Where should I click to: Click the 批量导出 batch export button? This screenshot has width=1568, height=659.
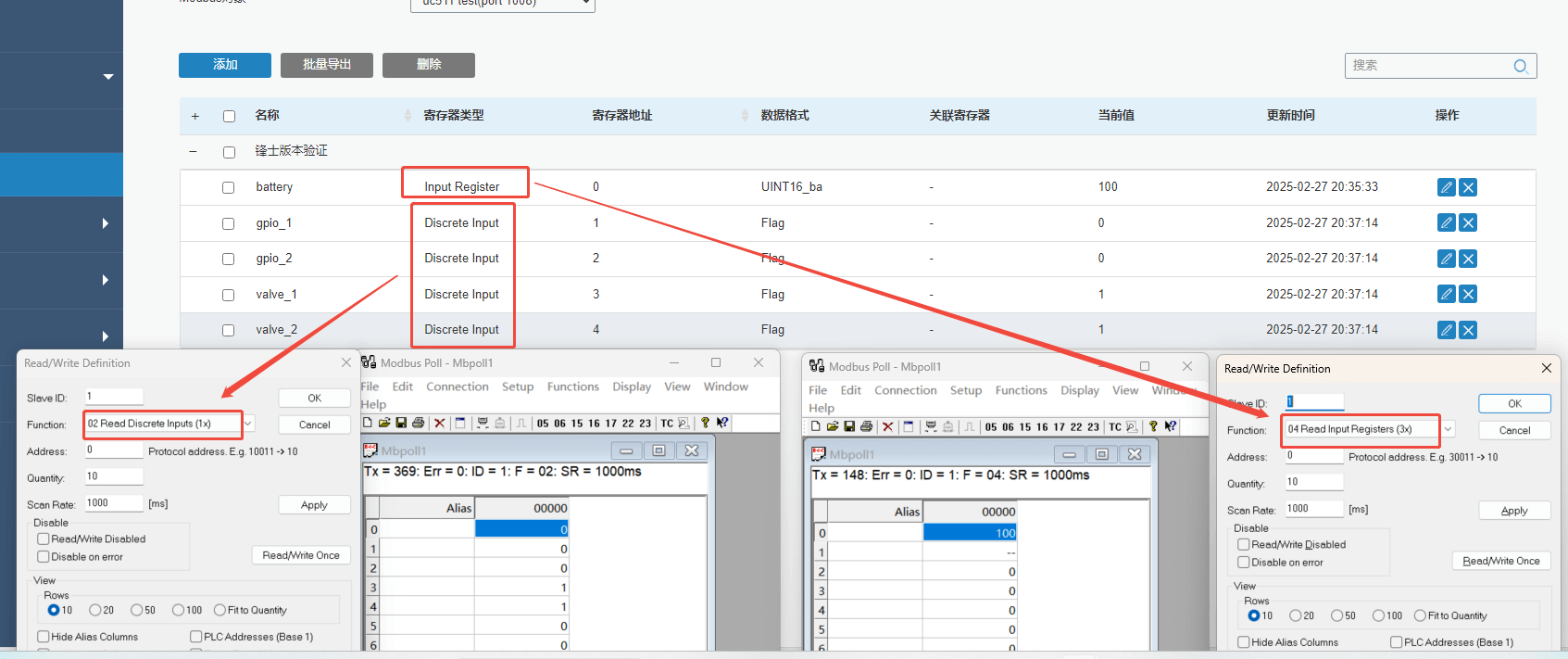pyautogui.click(x=327, y=65)
